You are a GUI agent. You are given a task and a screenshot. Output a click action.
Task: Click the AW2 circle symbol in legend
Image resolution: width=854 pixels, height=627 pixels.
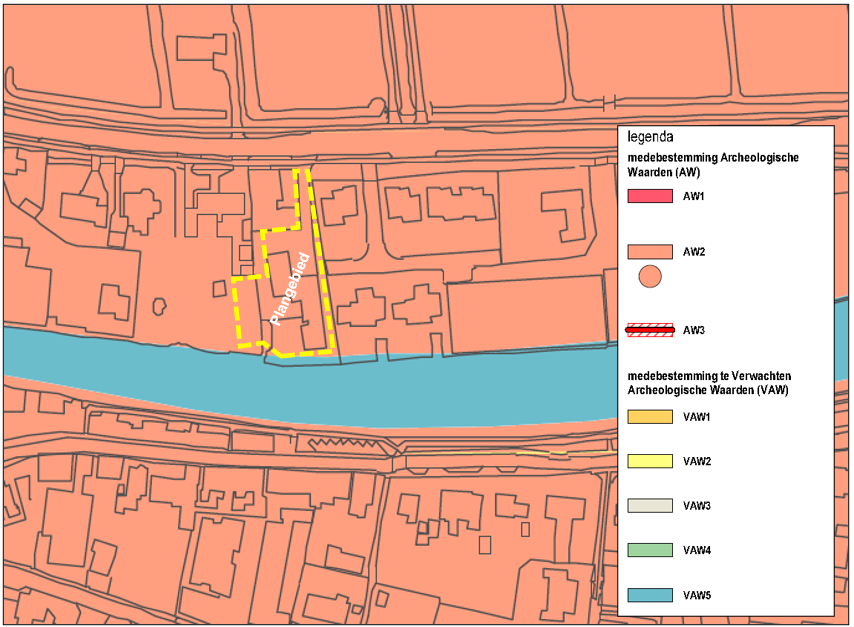650,277
